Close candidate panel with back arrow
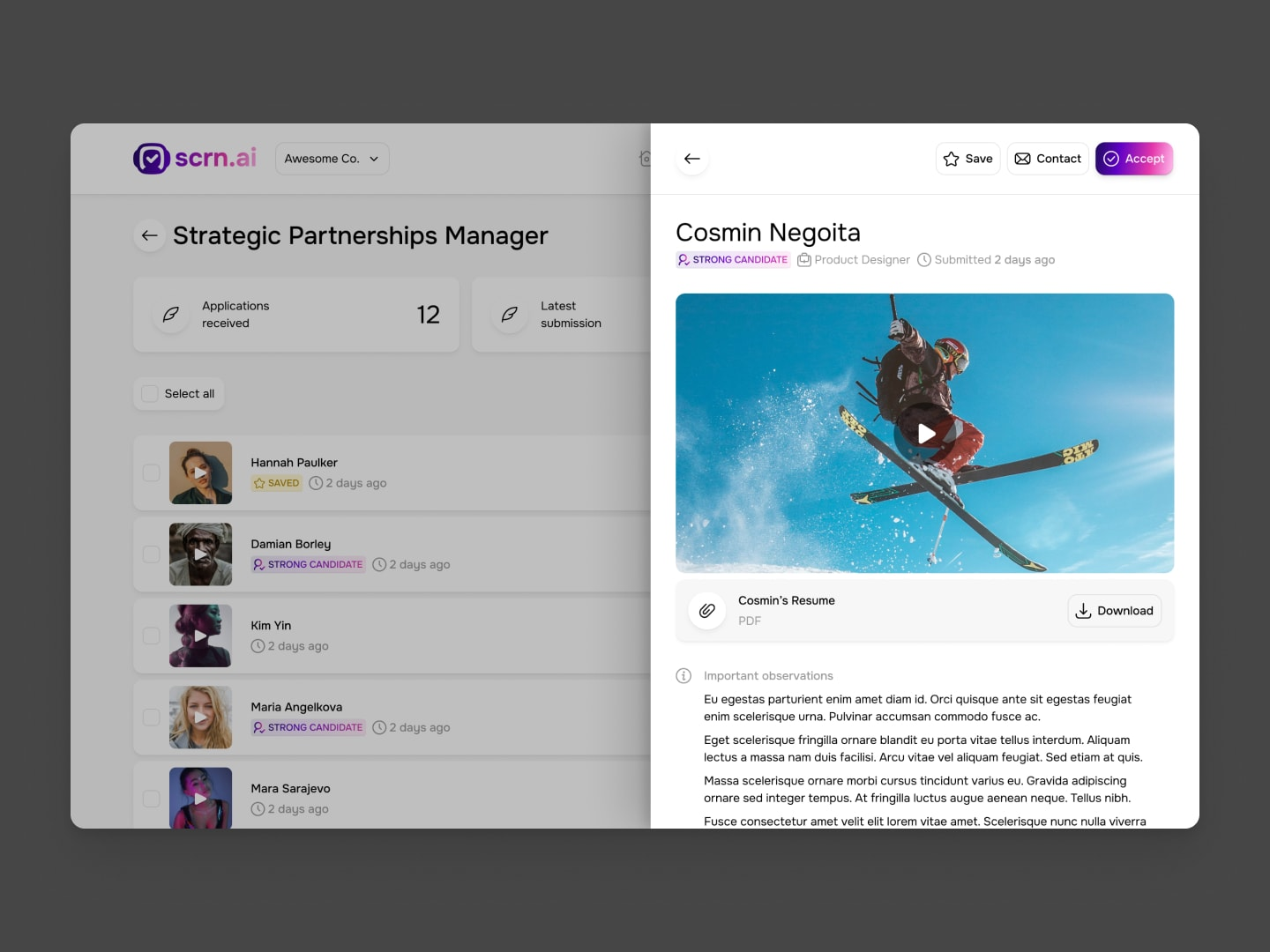Viewport: 1270px width, 952px height. click(692, 159)
